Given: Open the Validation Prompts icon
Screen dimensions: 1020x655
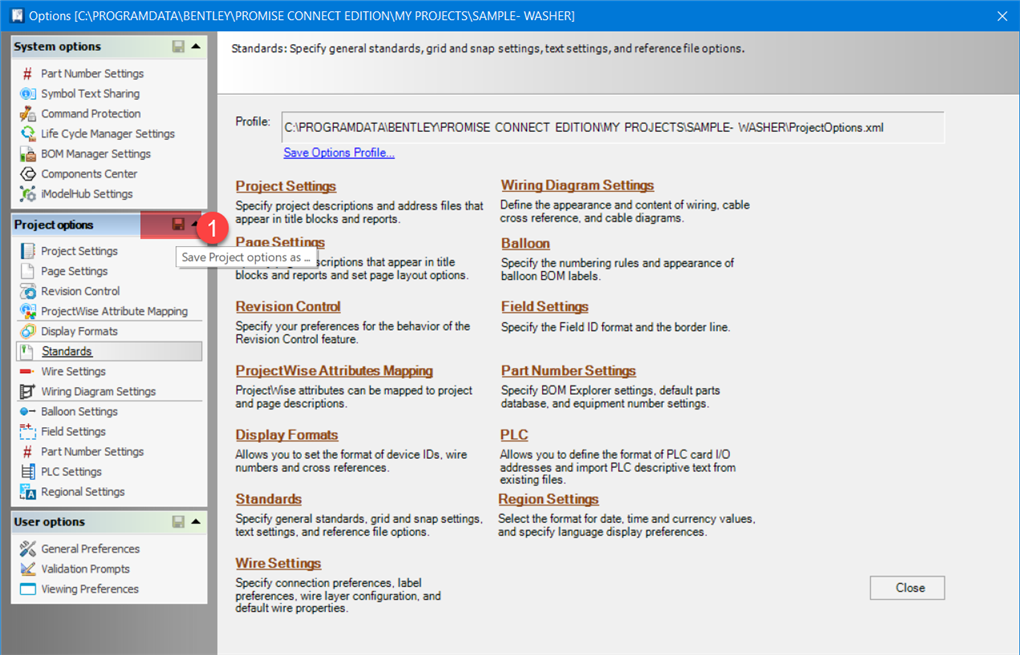Looking at the screenshot, I should pyautogui.click(x=27, y=569).
